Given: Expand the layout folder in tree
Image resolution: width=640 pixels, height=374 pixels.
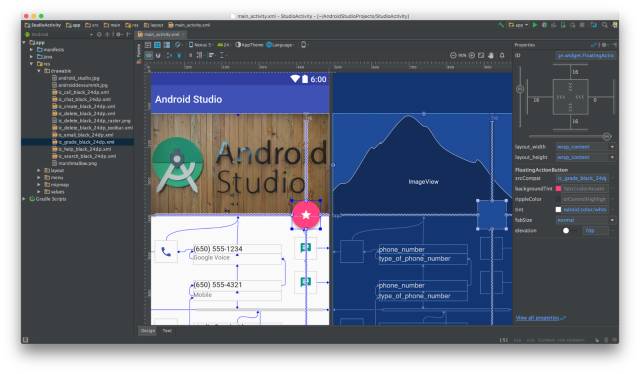Looking at the screenshot, I should [x=39, y=171].
